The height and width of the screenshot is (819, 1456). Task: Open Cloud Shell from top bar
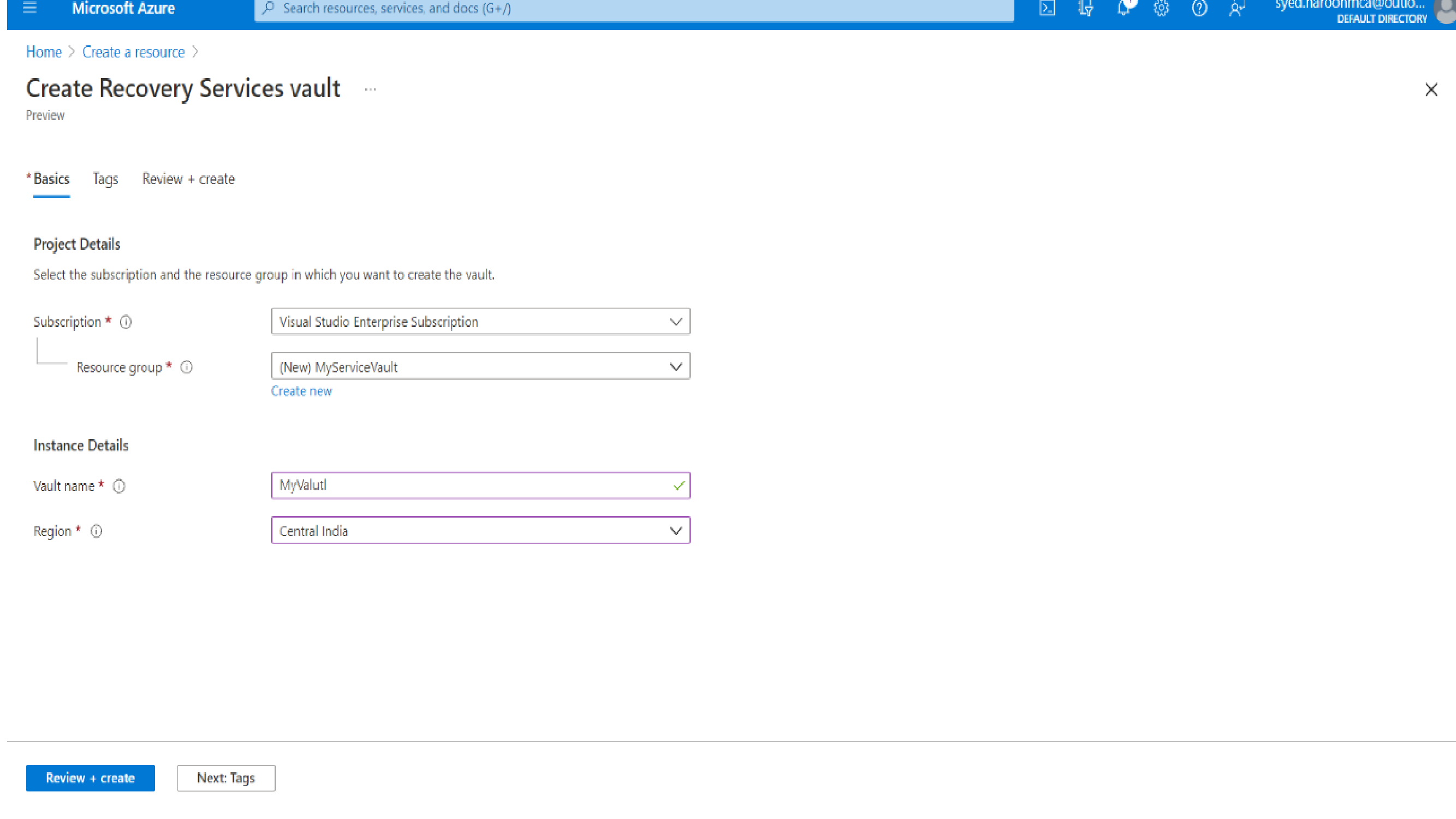(1047, 8)
